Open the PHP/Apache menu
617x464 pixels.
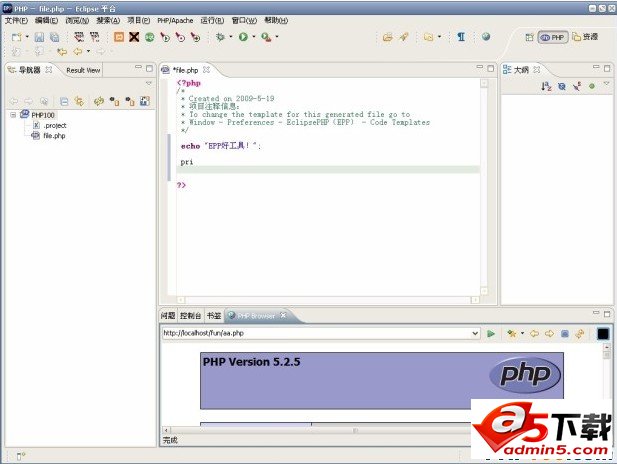[175, 20]
